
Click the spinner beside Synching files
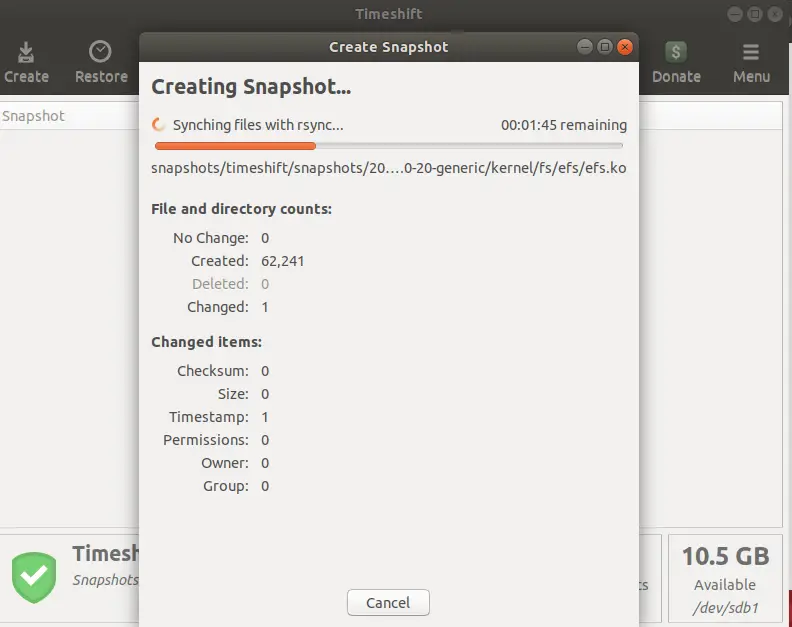pos(158,125)
